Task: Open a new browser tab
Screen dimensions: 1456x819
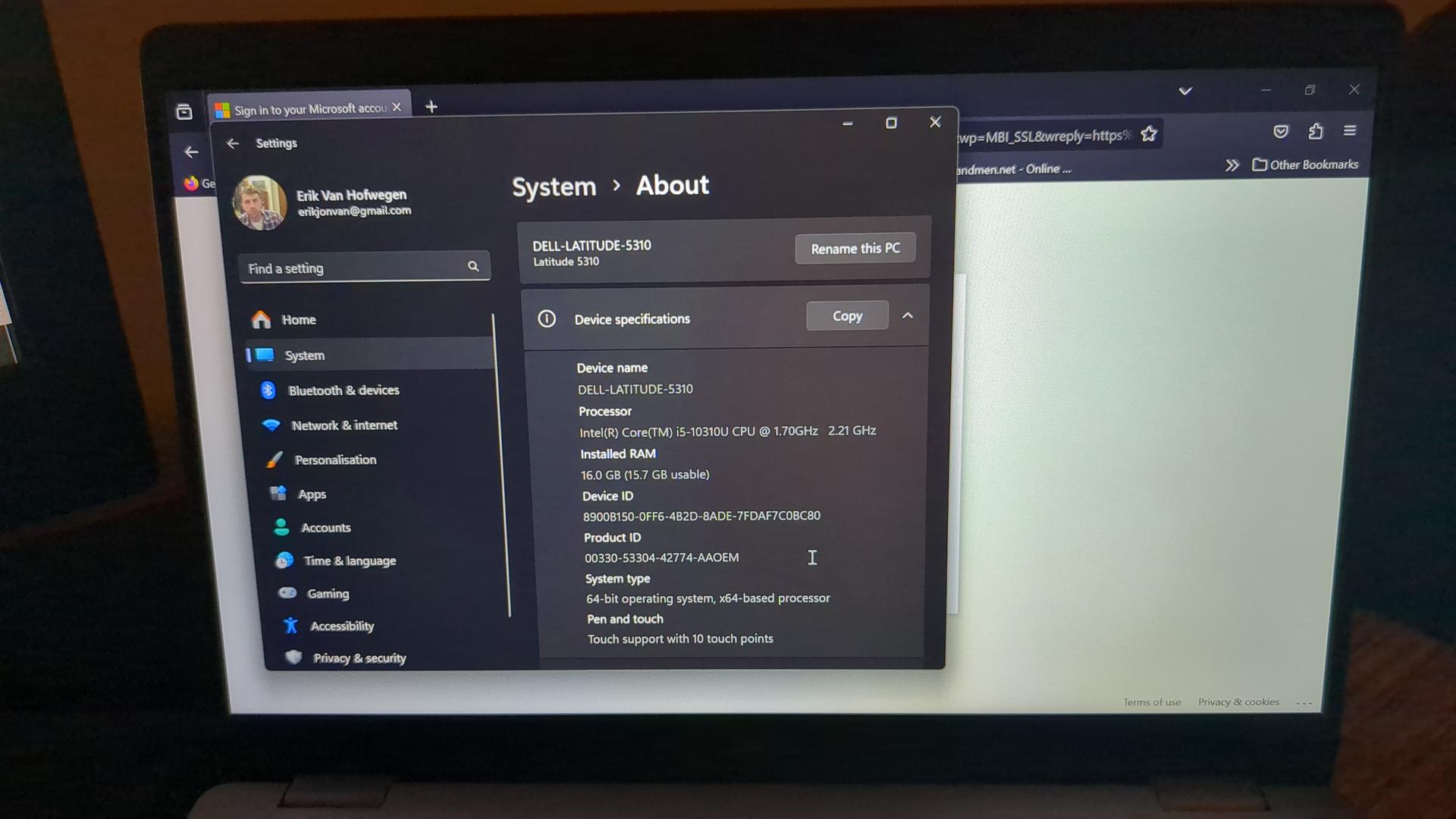Action: click(431, 106)
